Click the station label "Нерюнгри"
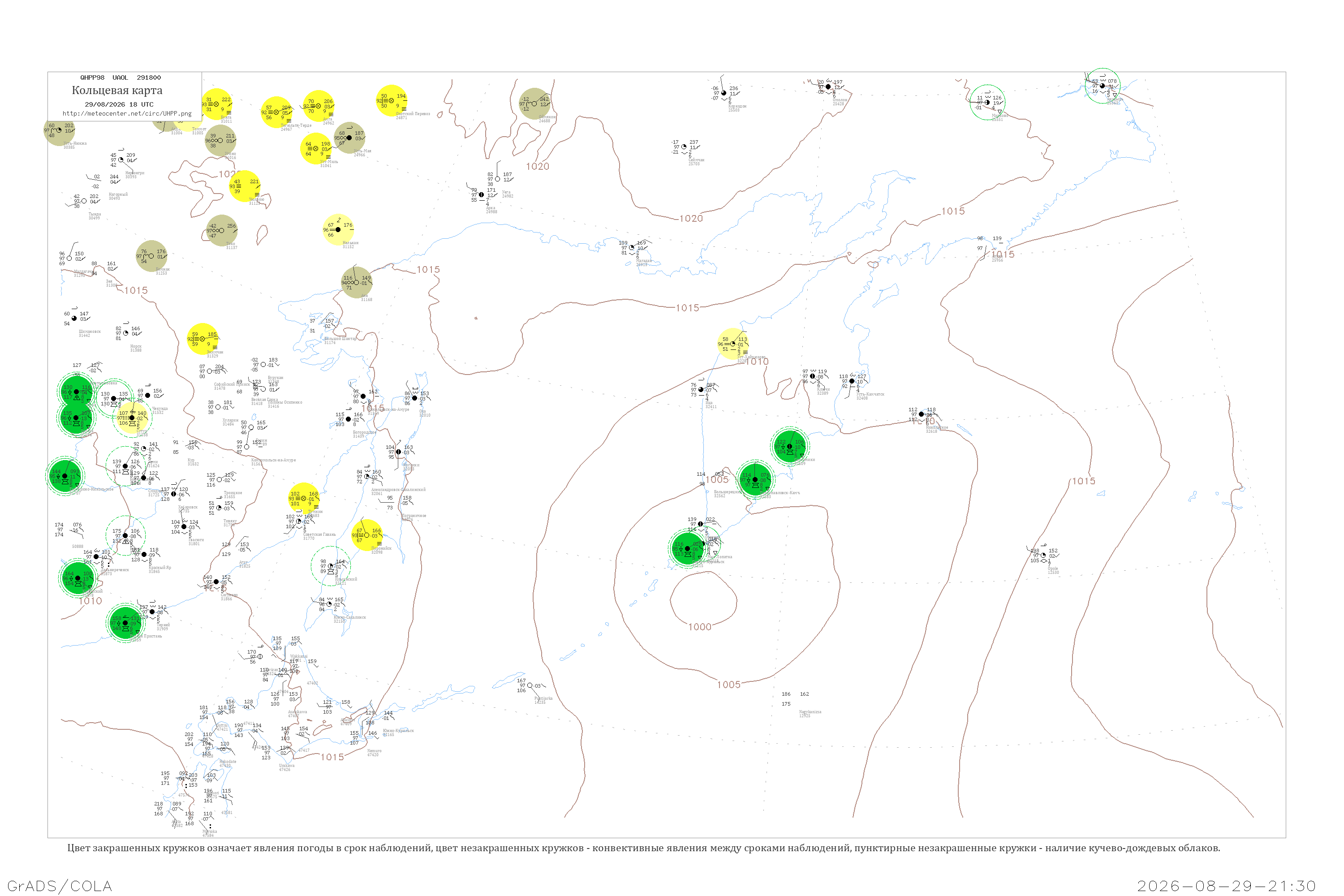 click(x=135, y=172)
